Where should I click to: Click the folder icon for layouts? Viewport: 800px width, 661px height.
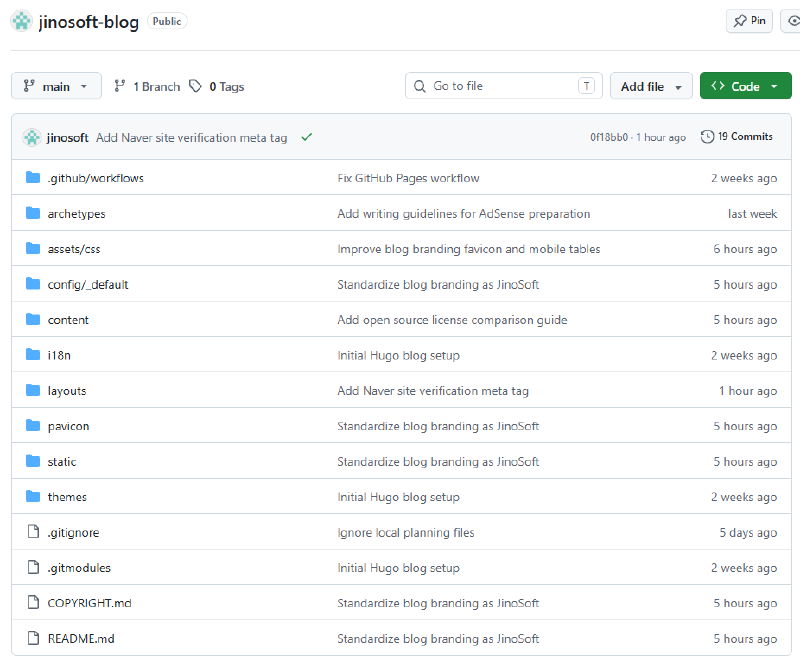coord(33,390)
